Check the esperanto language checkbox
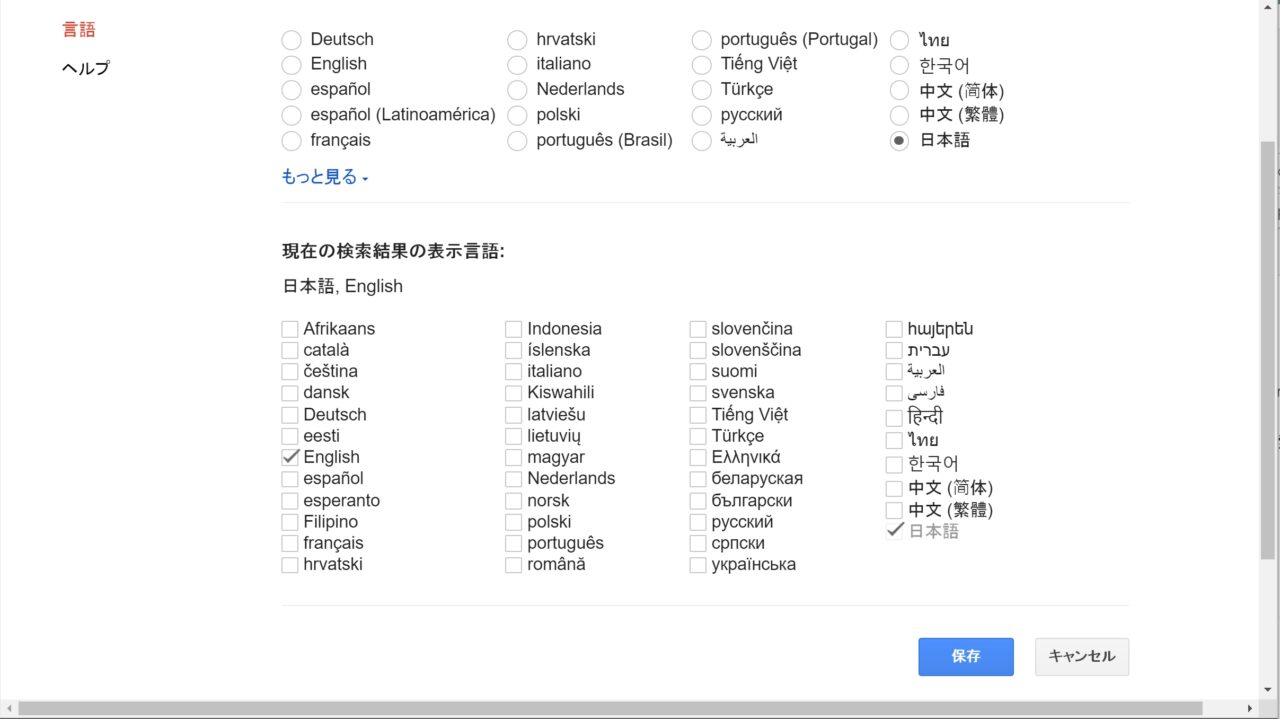 (290, 501)
